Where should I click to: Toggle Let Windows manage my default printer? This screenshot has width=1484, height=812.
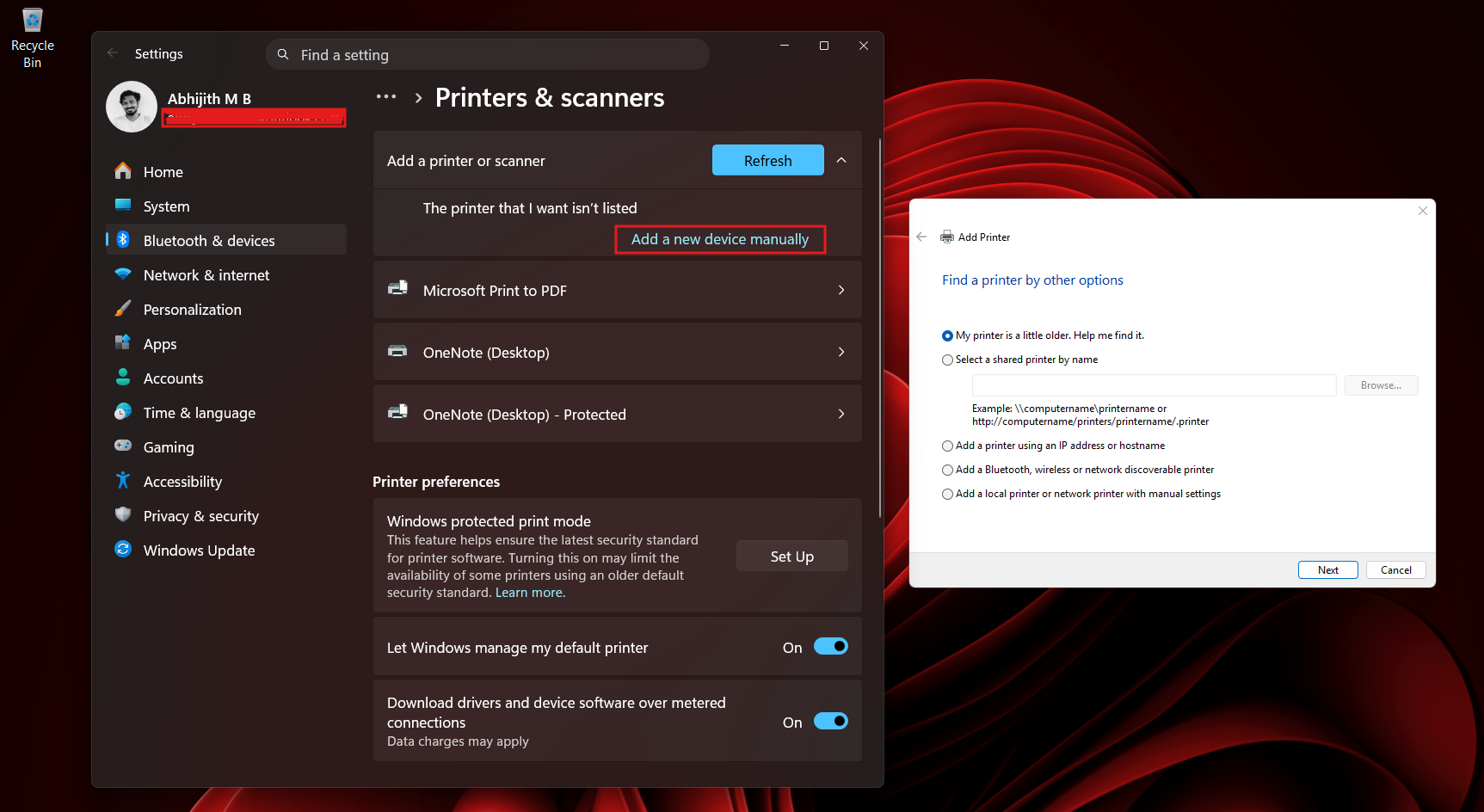pos(831,646)
